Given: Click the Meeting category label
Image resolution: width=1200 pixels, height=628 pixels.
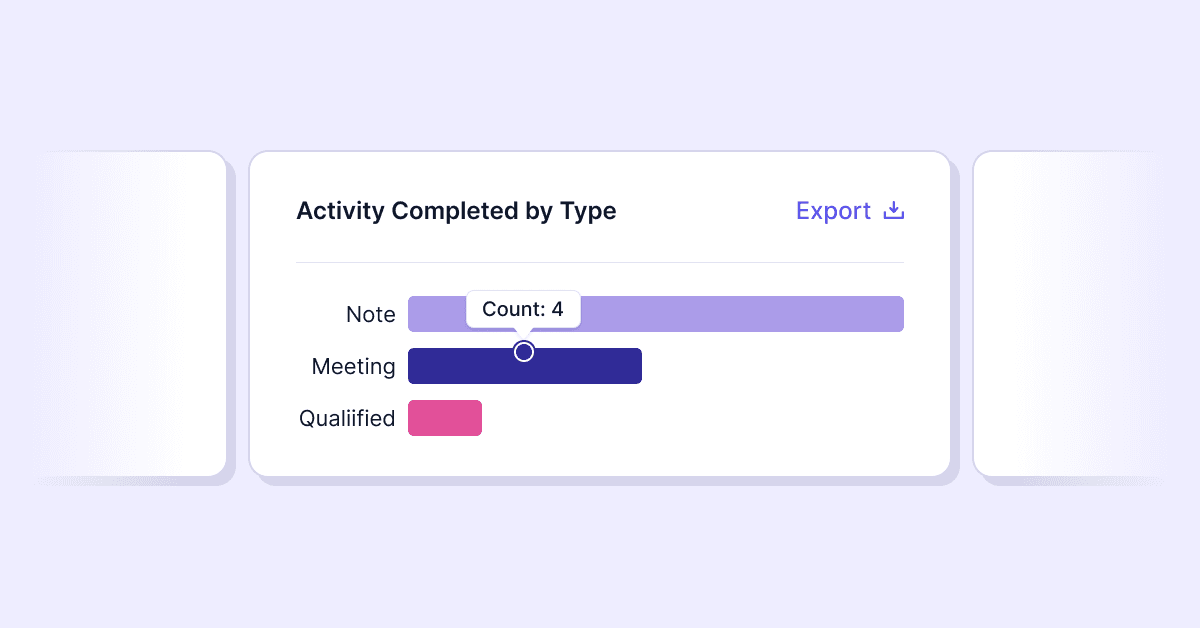Looking at the screenshot, I should click(x=352, y=366).
